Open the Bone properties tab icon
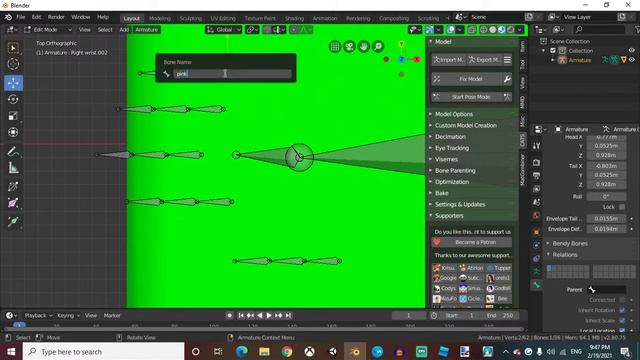640x360 pixels. tap(537, 284)
